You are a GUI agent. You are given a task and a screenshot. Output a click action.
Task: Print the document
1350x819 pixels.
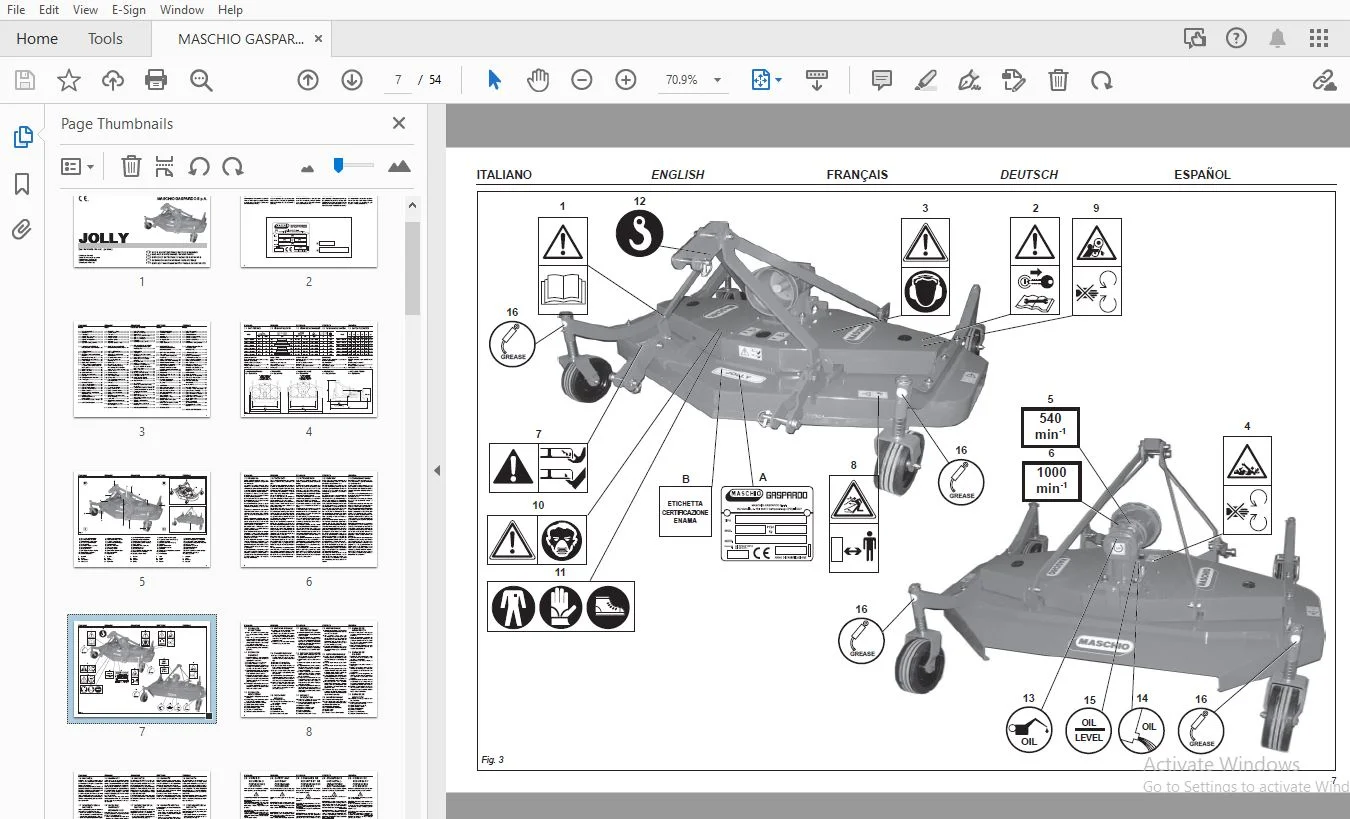156,80
